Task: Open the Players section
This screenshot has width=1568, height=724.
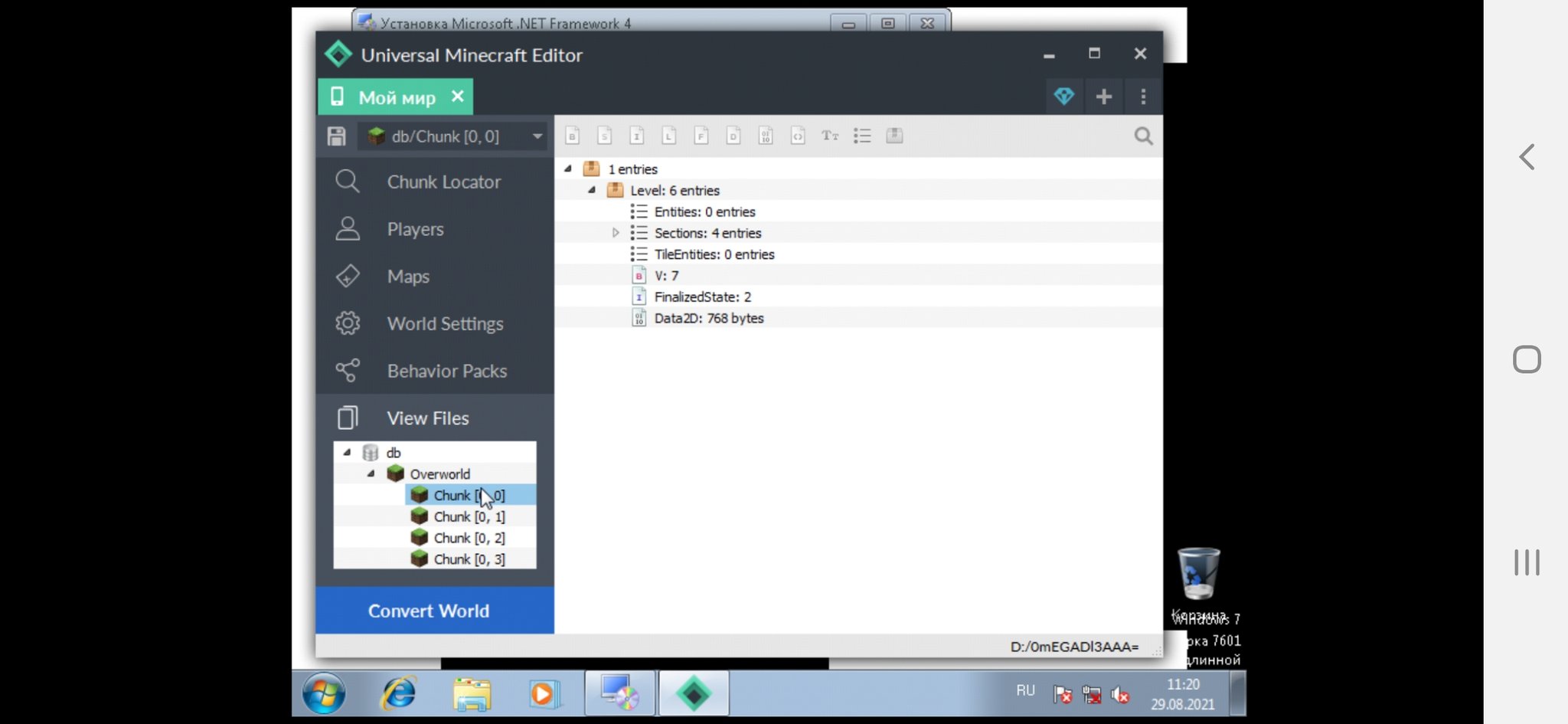Action: pyautogui.click(x=435, y=229)
